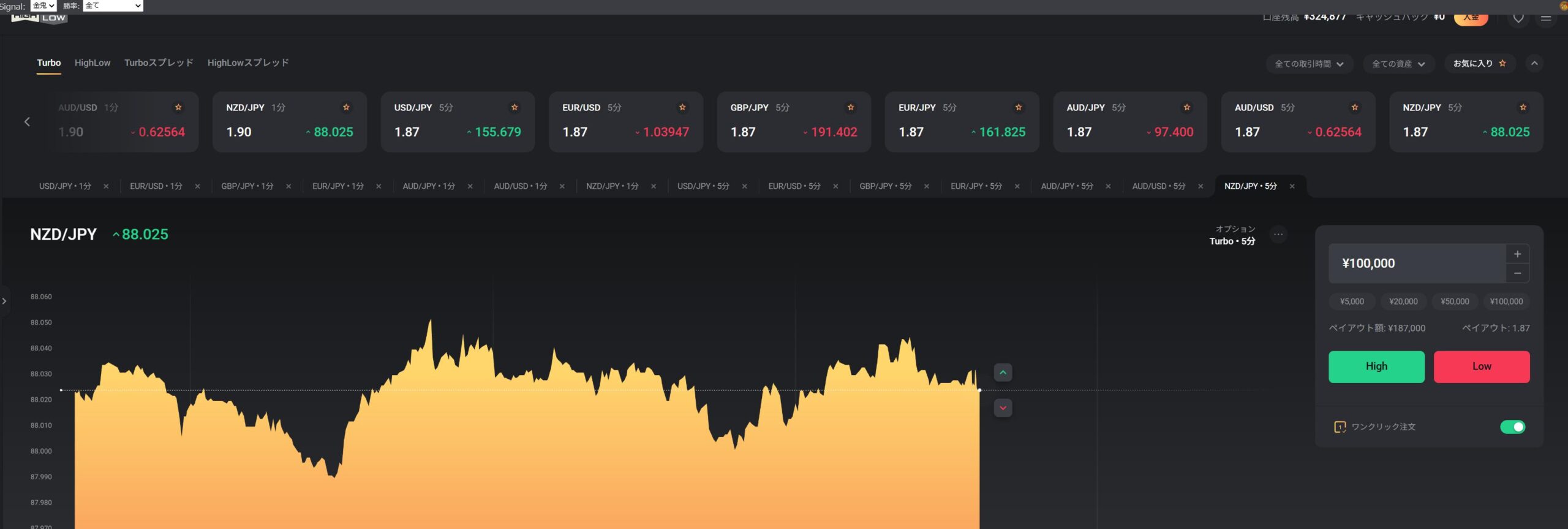Toggle the お気に入り favorites filter

pos(1479,63)
